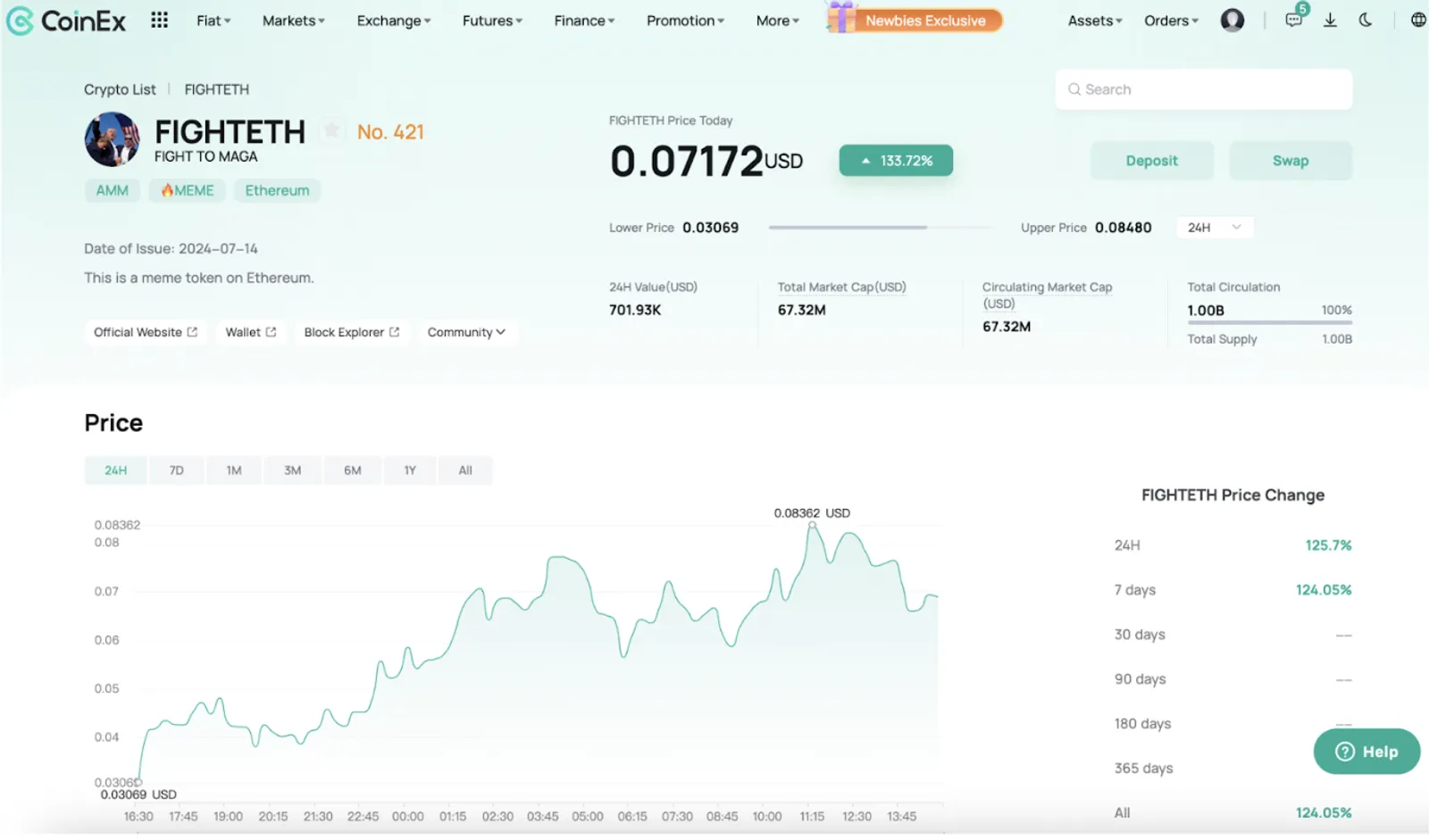The image size is (1429, 840).
Task: Select the 1M chart tab
Action: point(234,470)
